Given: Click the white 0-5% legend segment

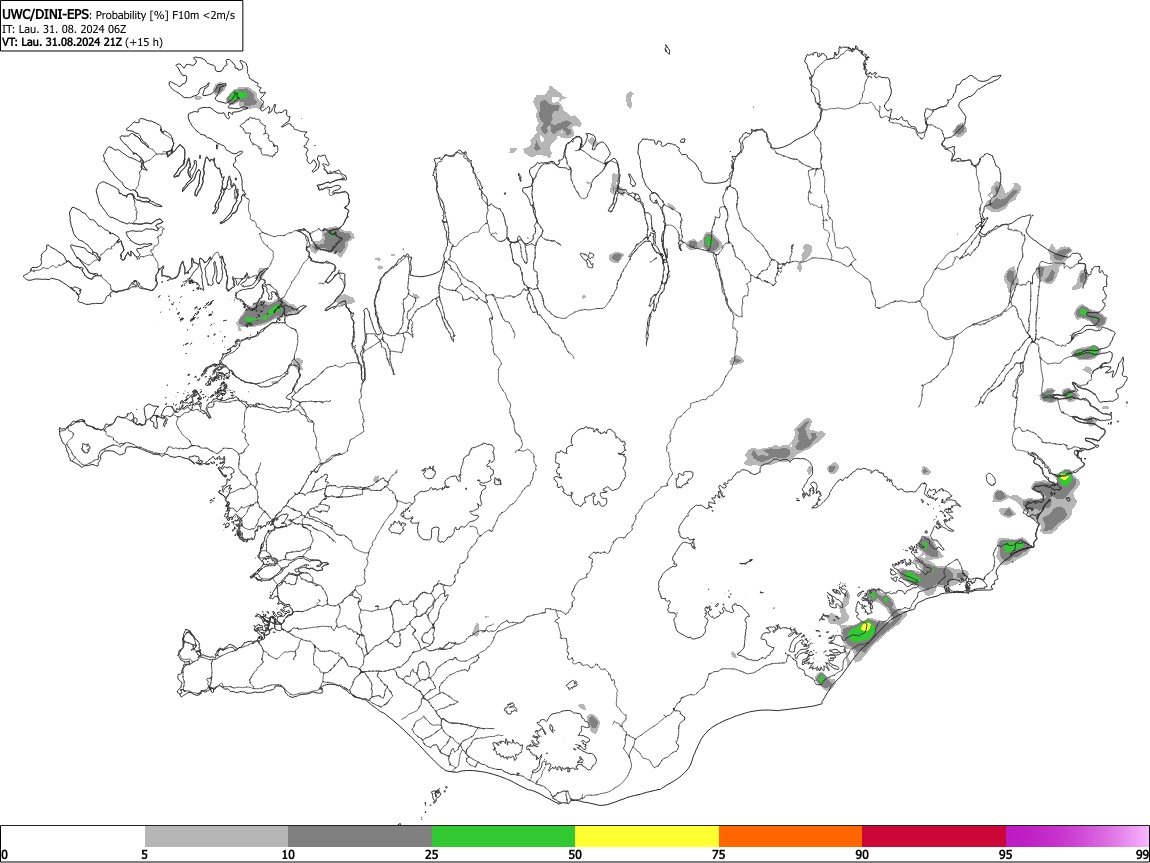Looking at the screenshot, I should coord(73,836).
